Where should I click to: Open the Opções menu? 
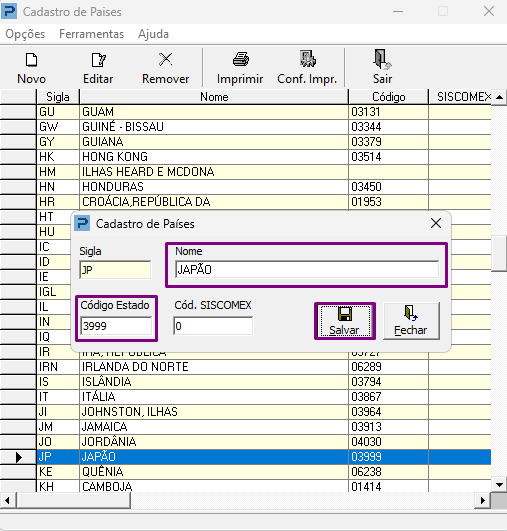(x=25, y=34)
